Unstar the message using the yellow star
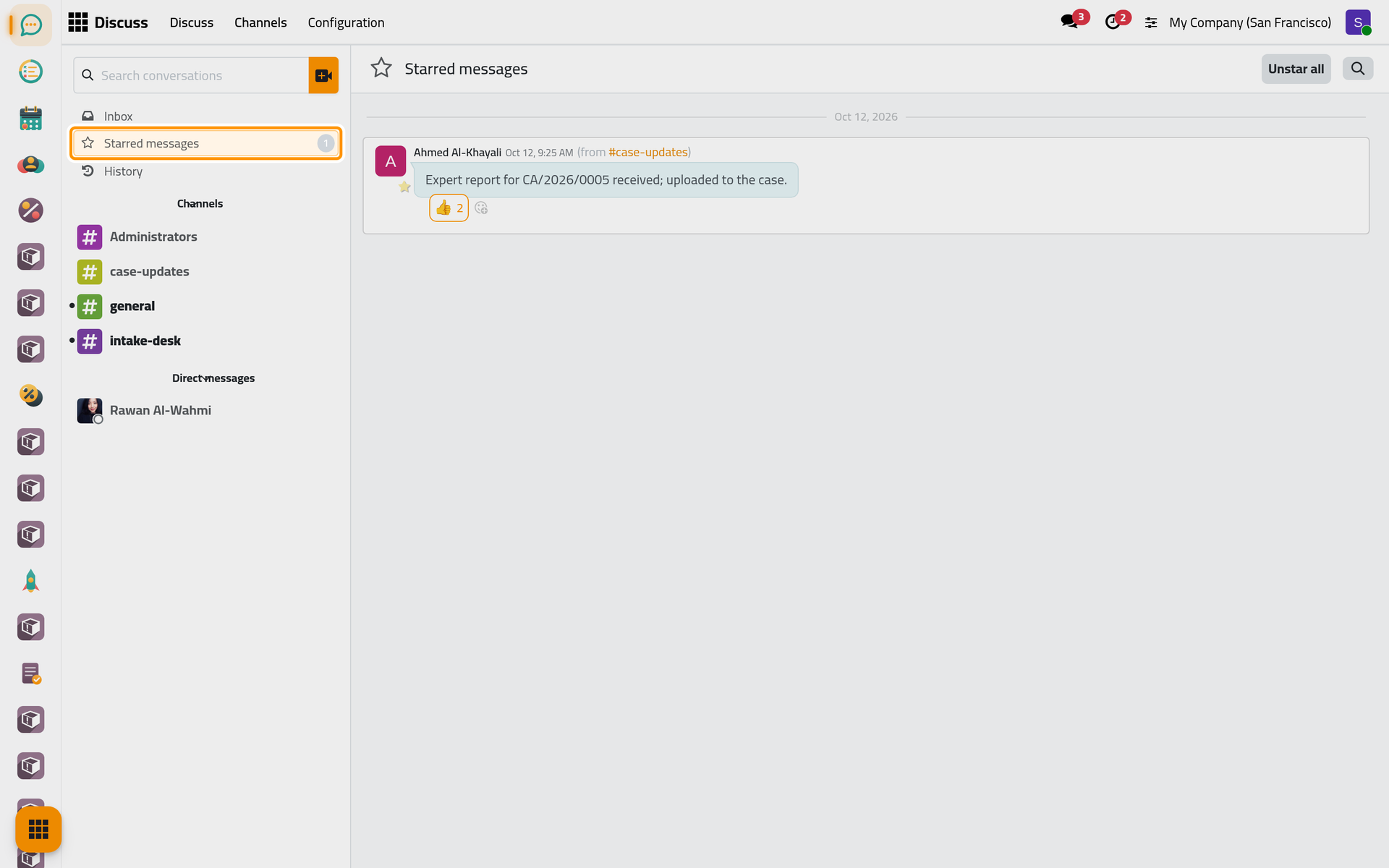Viewport: 1389px width, 868px height. tap(404, 187)
